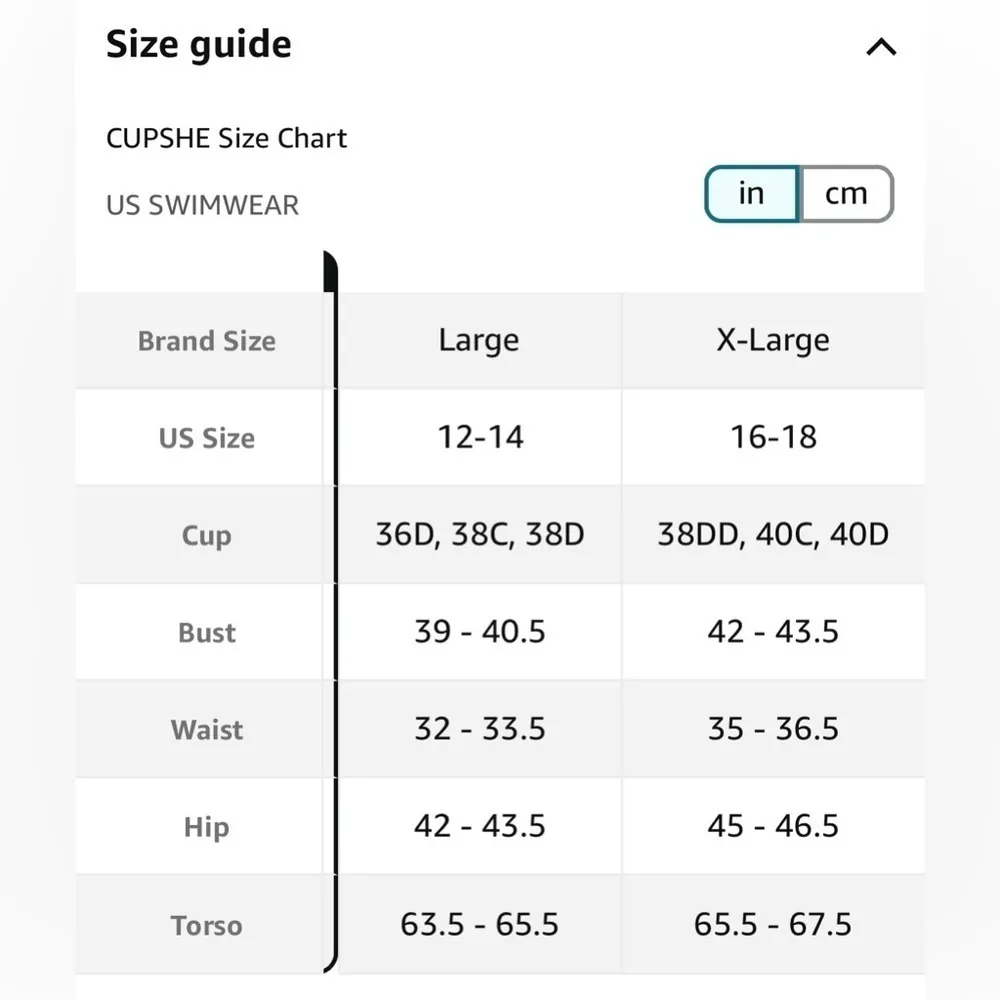Click the Brand Size row label
Image resolution: width=1000 pixels, height=1000 pixels.
pos(206,341)
